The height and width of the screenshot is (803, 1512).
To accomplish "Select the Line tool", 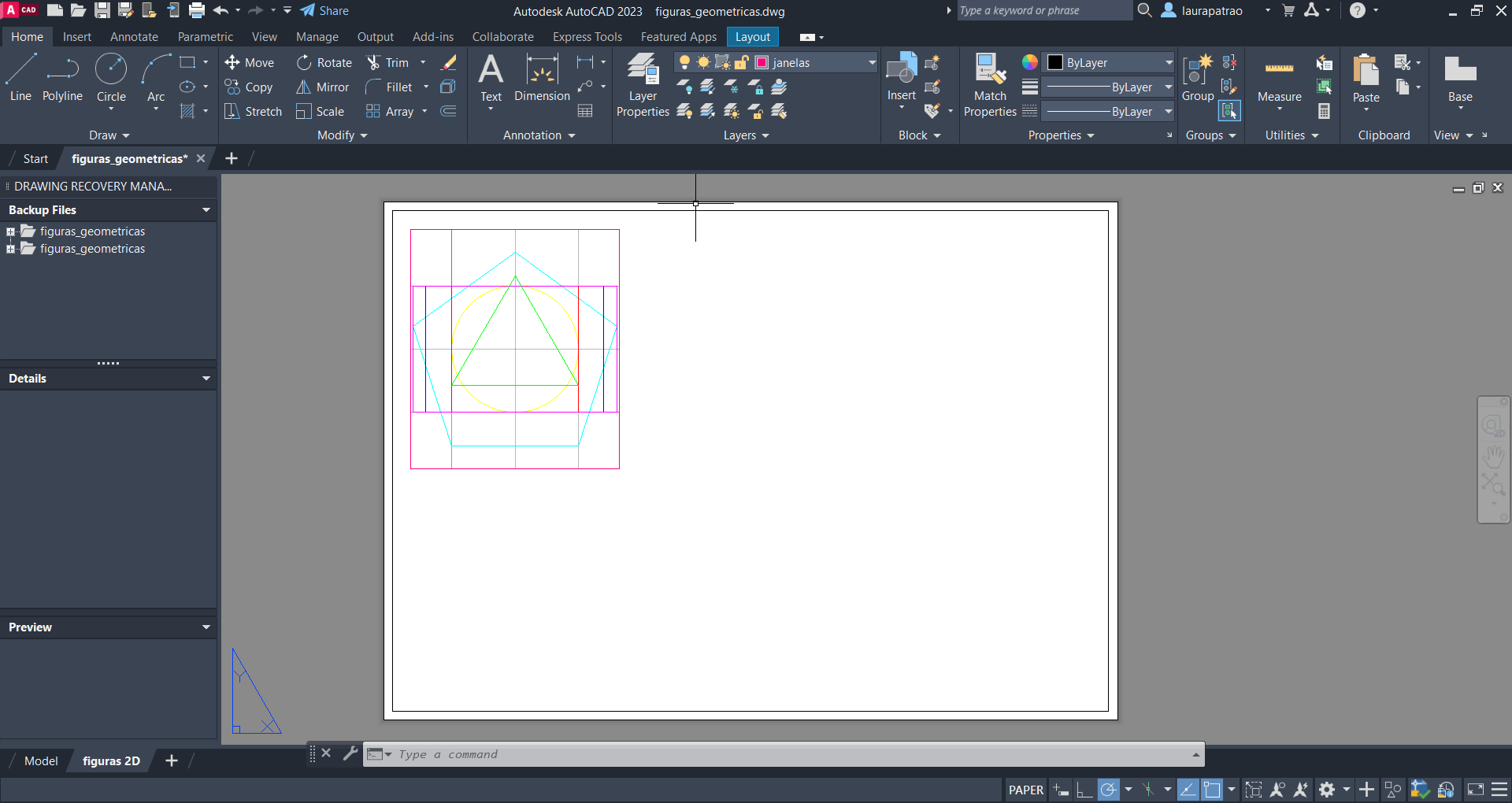I will 20,78.
